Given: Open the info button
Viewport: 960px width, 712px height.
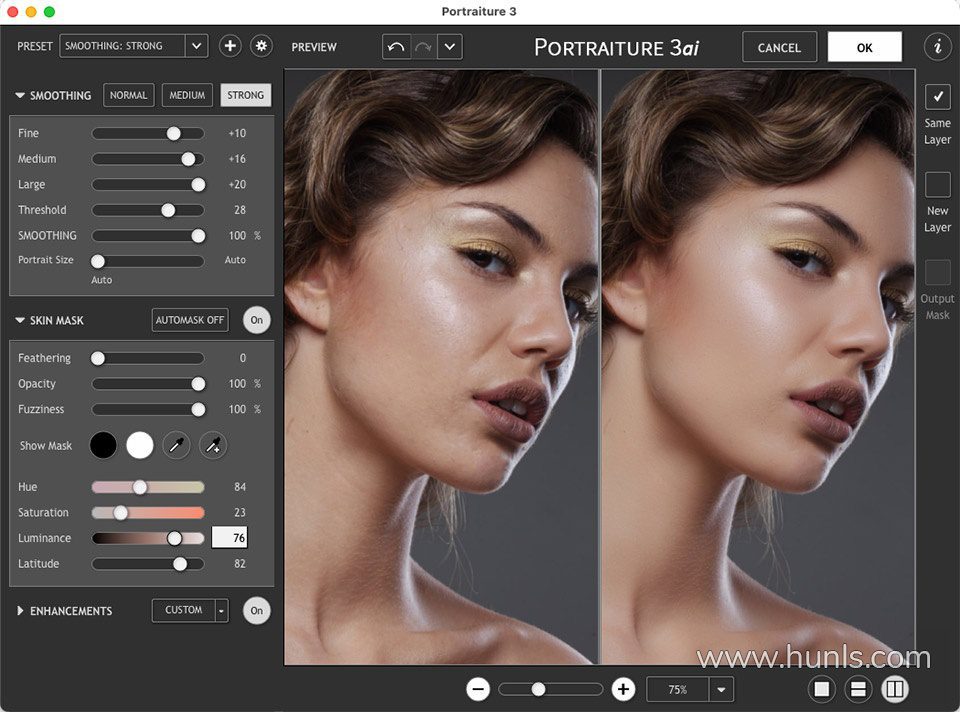Looking at the screenshot, I should (937, 46).
